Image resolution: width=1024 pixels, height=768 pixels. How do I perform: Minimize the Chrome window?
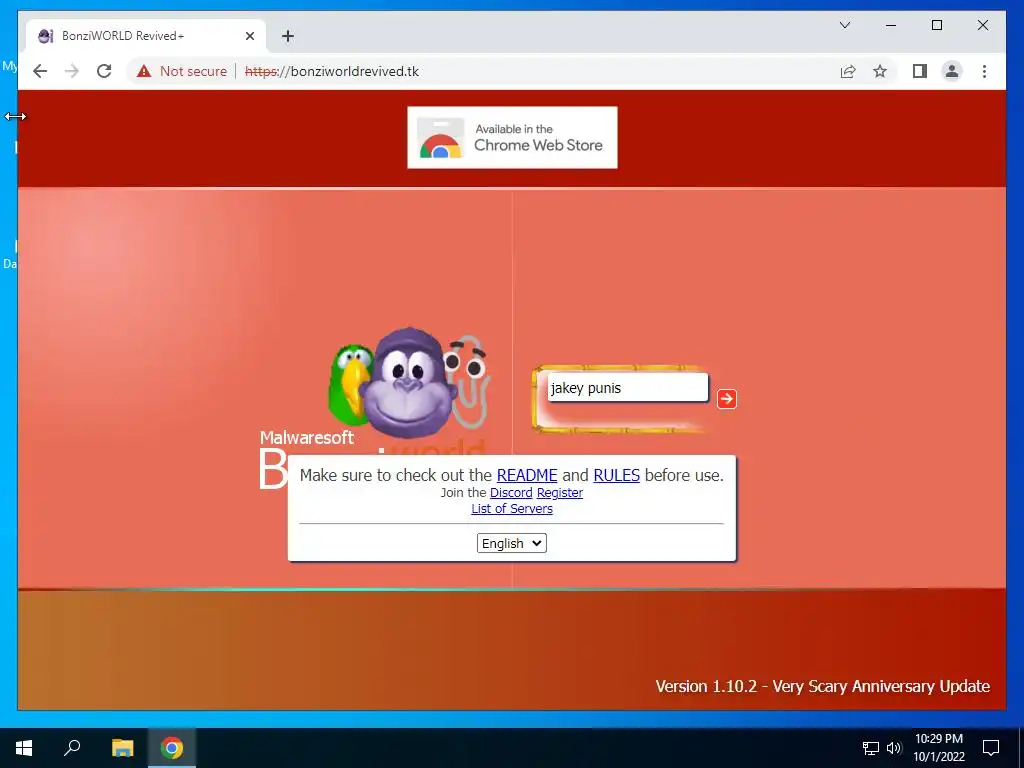point(891,25)
